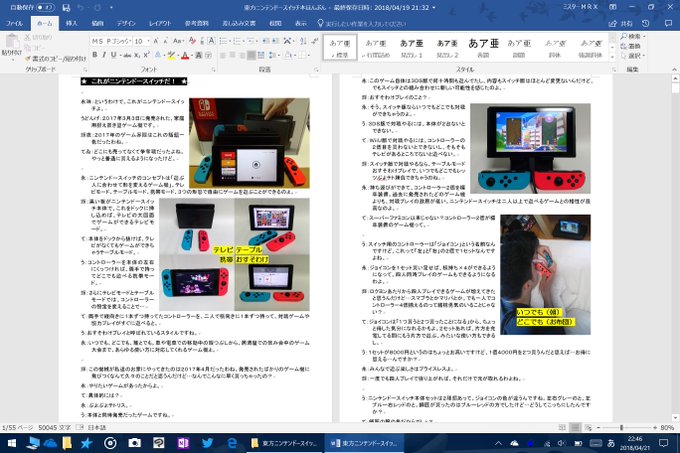
Task: Click the vertical scrollbar of the document
Action: (675, 248)
